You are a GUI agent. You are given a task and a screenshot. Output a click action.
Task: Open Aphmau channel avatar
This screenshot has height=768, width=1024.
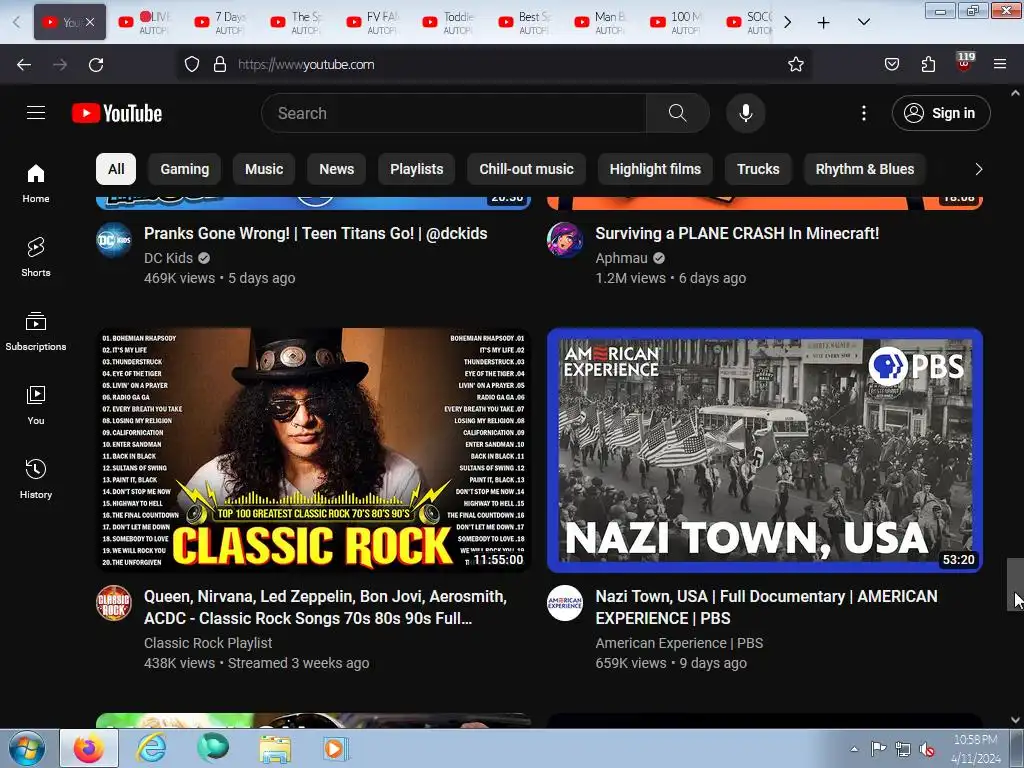tap(565, 240)
